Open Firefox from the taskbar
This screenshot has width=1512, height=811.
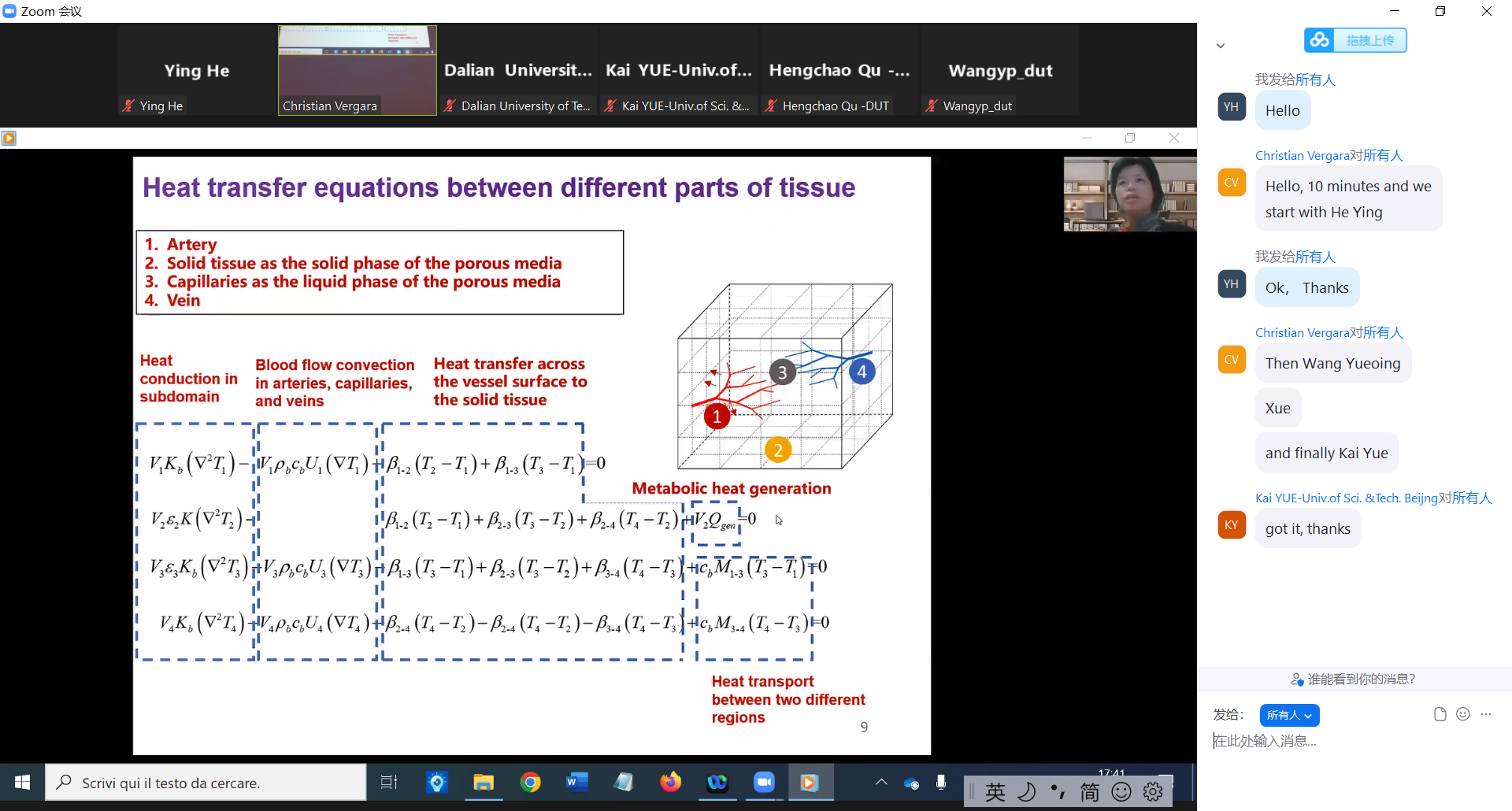pos(670,783)
